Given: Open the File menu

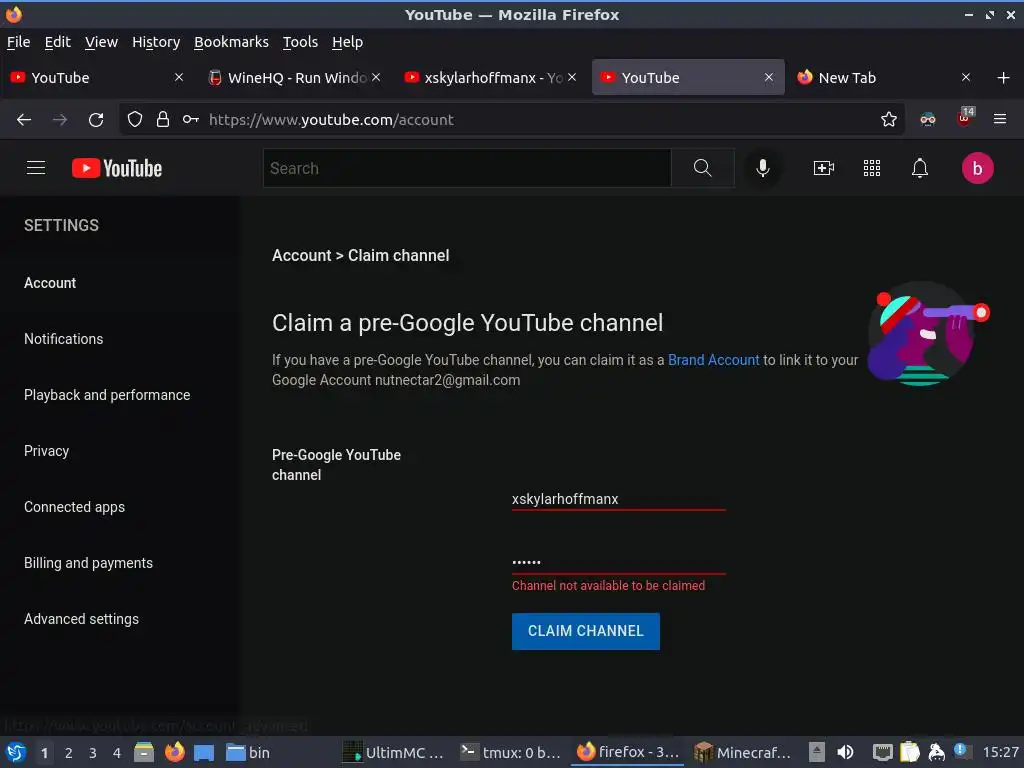Looking at the screenshot, I should click(18, 42).
